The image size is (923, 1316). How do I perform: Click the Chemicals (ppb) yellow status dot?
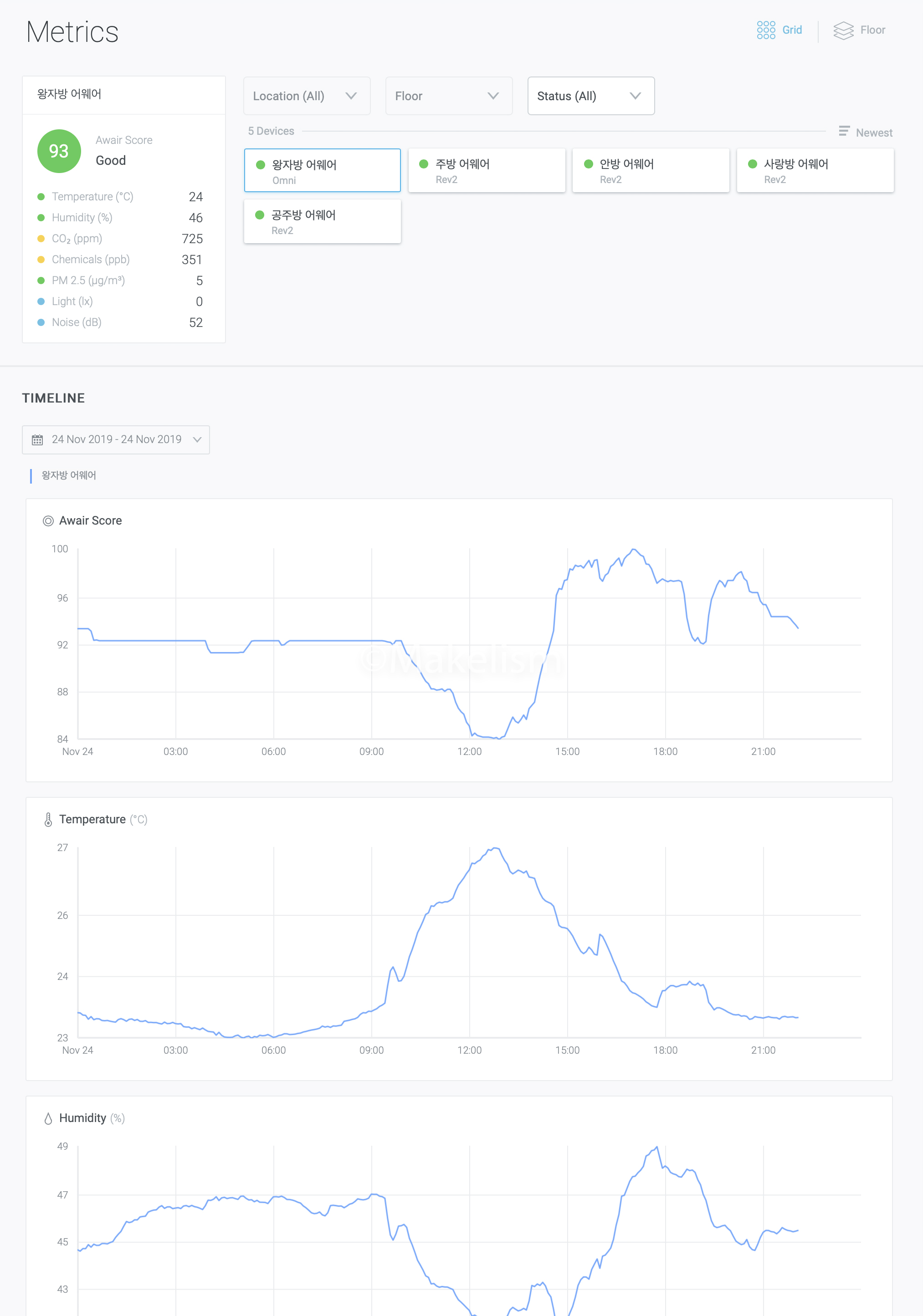[x=41, y=260]
